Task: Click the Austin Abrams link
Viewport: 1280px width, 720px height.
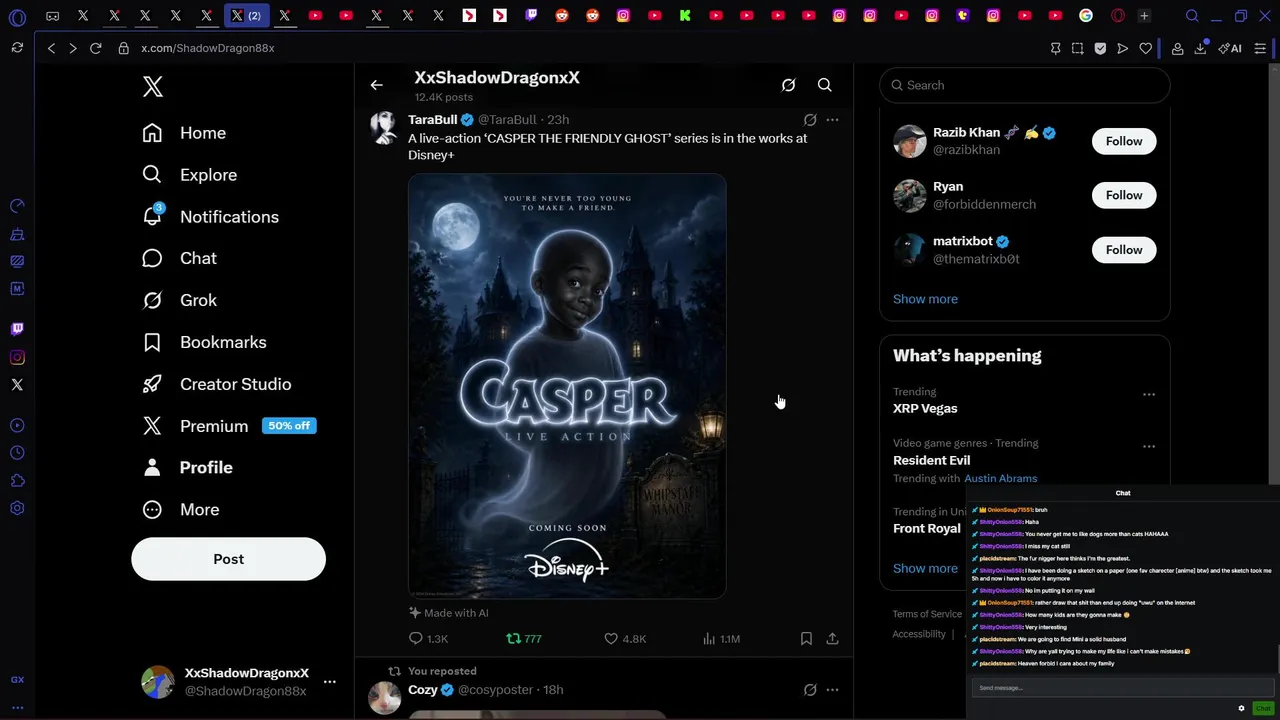Action: point(1000,478)
